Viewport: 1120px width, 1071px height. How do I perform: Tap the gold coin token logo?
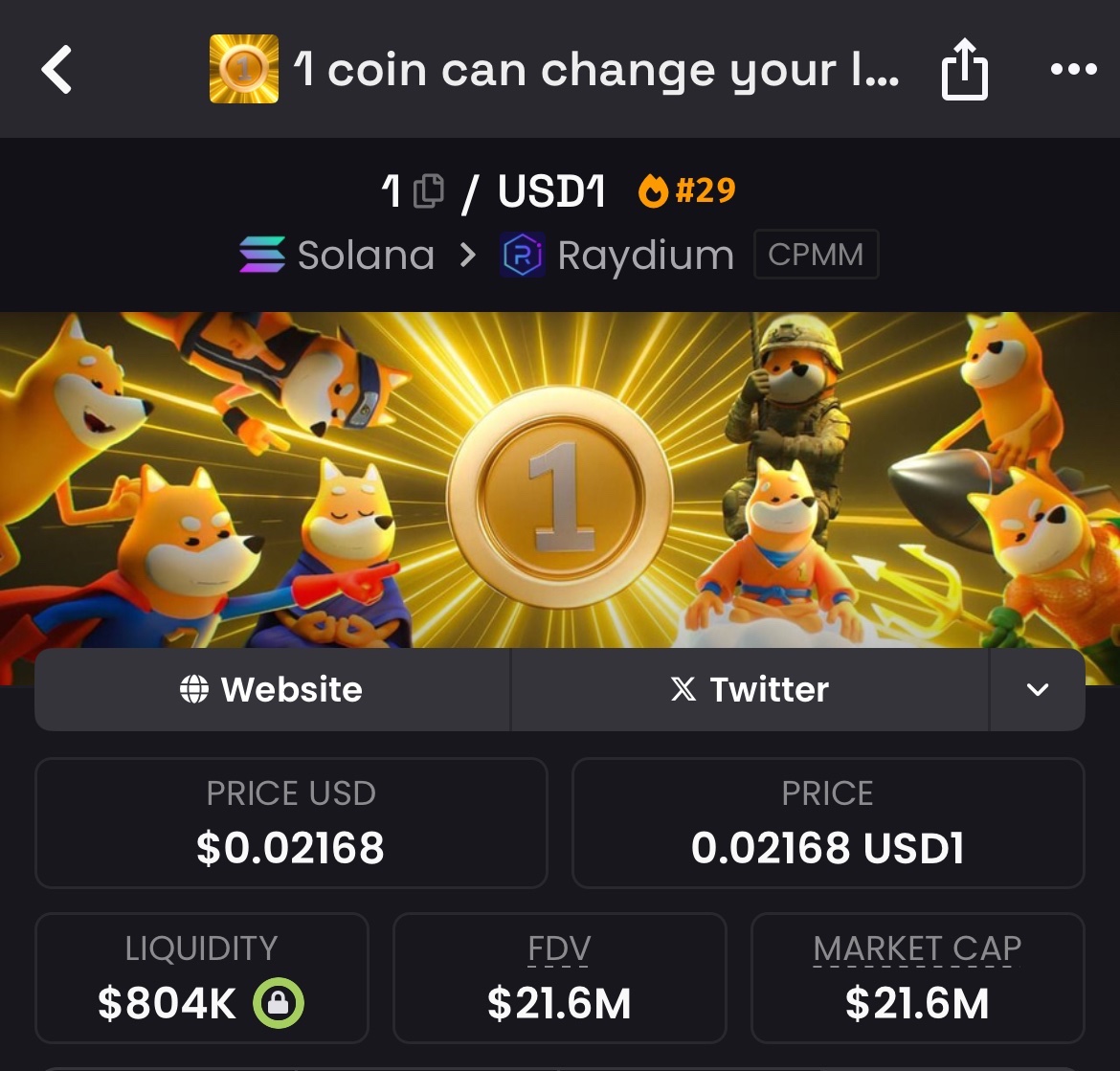(243, 69)
